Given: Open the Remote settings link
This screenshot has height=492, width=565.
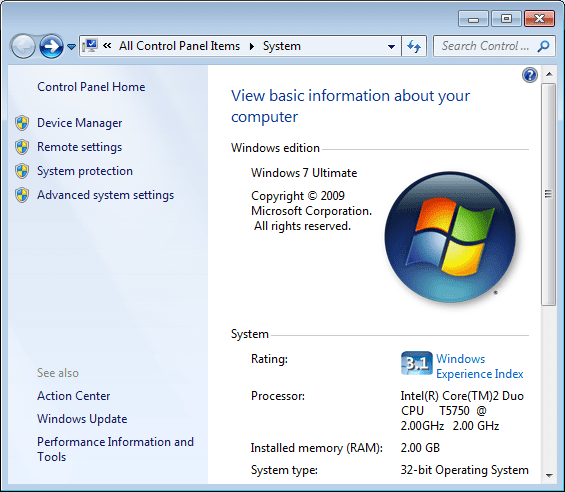Looking at the screenshot, I should coord(80,147).
